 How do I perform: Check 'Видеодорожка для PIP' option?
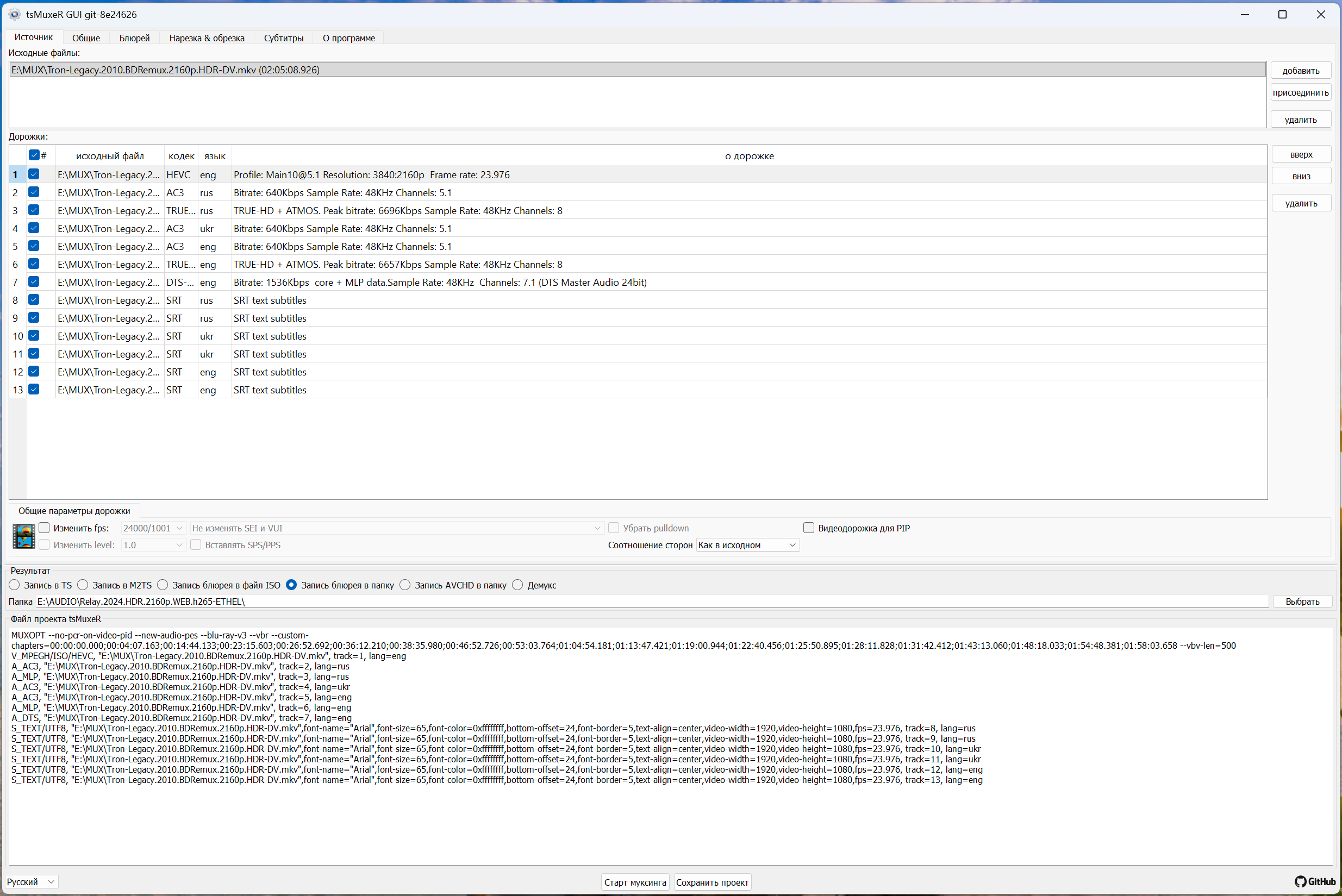click(x=809, y=528)
